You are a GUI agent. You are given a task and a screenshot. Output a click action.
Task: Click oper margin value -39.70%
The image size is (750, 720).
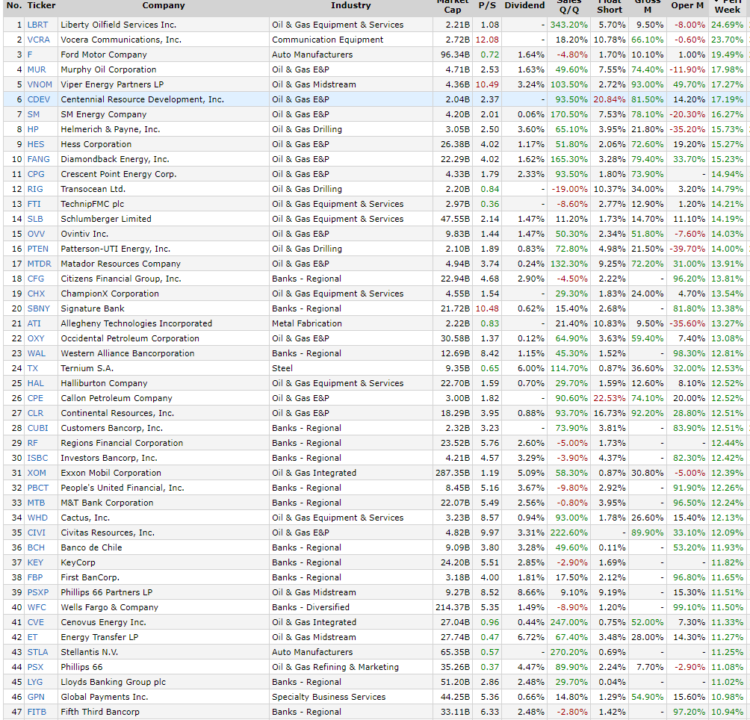687,249
